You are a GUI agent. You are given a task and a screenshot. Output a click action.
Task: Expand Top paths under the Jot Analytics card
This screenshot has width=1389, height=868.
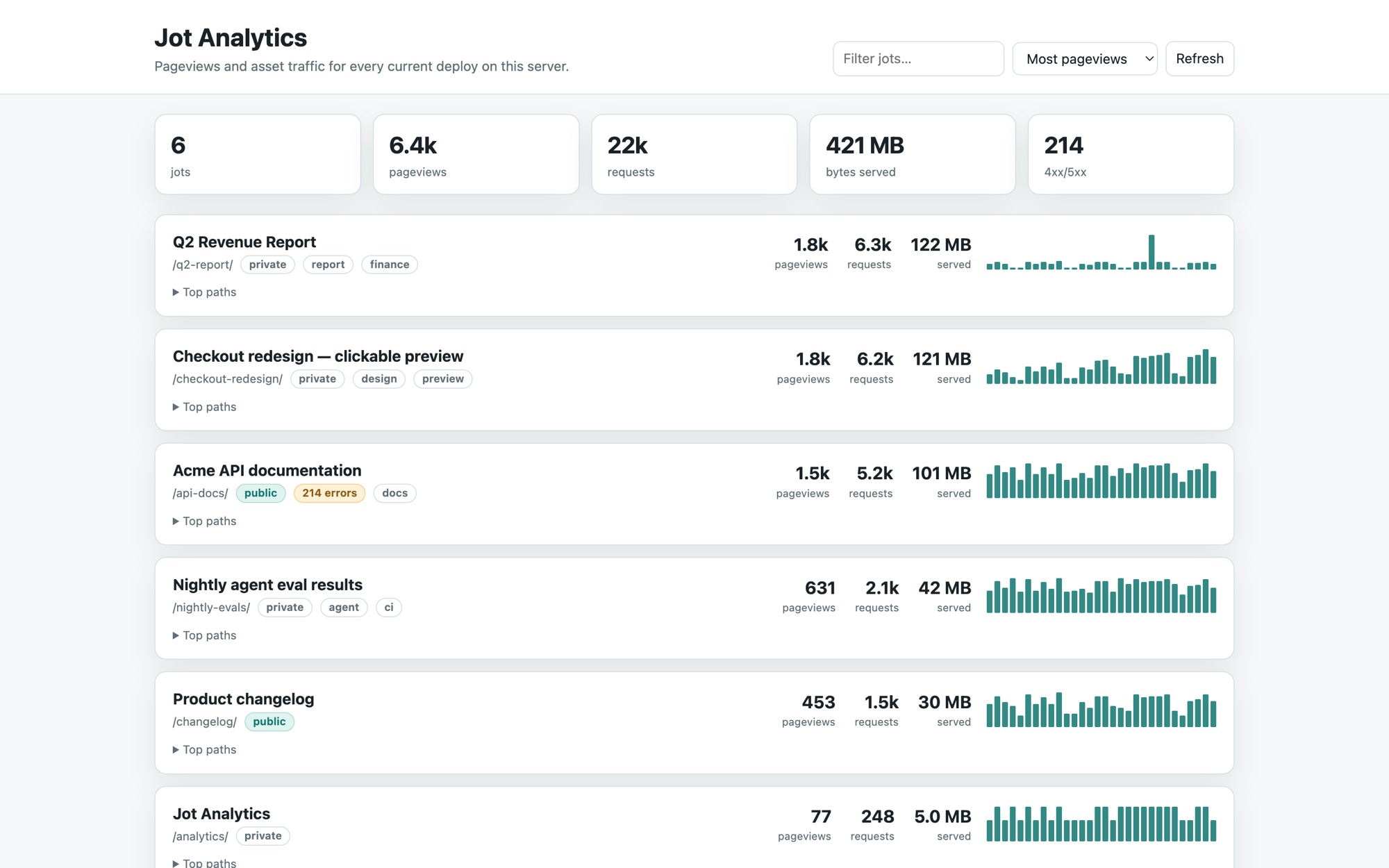tap(204, 862)
